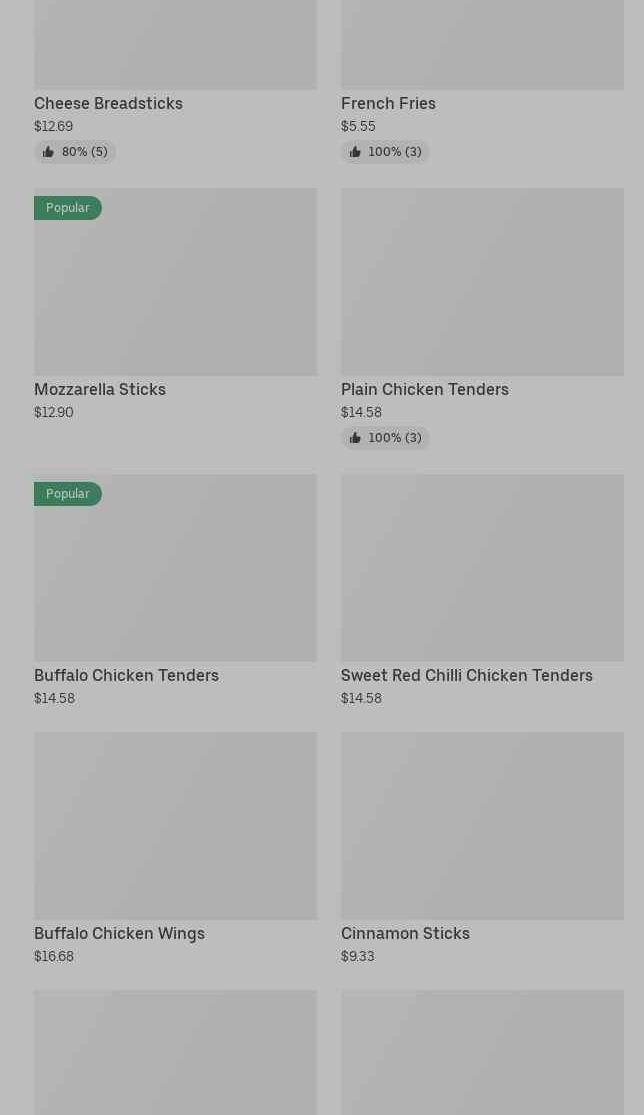Image resolution: width=644 pixels, height=1115 pixels.
Task: Open the Buffalo Chicken Tenders photo
Action: (175, 580)
